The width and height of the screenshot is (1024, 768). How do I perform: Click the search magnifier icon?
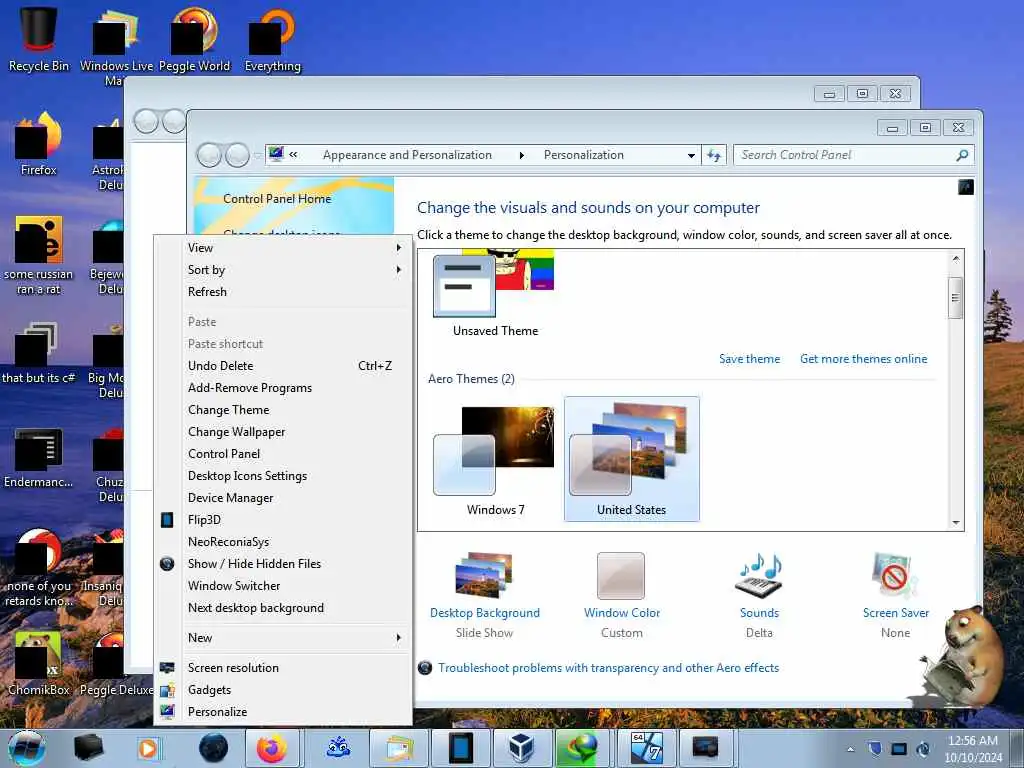tap(961, 155)
